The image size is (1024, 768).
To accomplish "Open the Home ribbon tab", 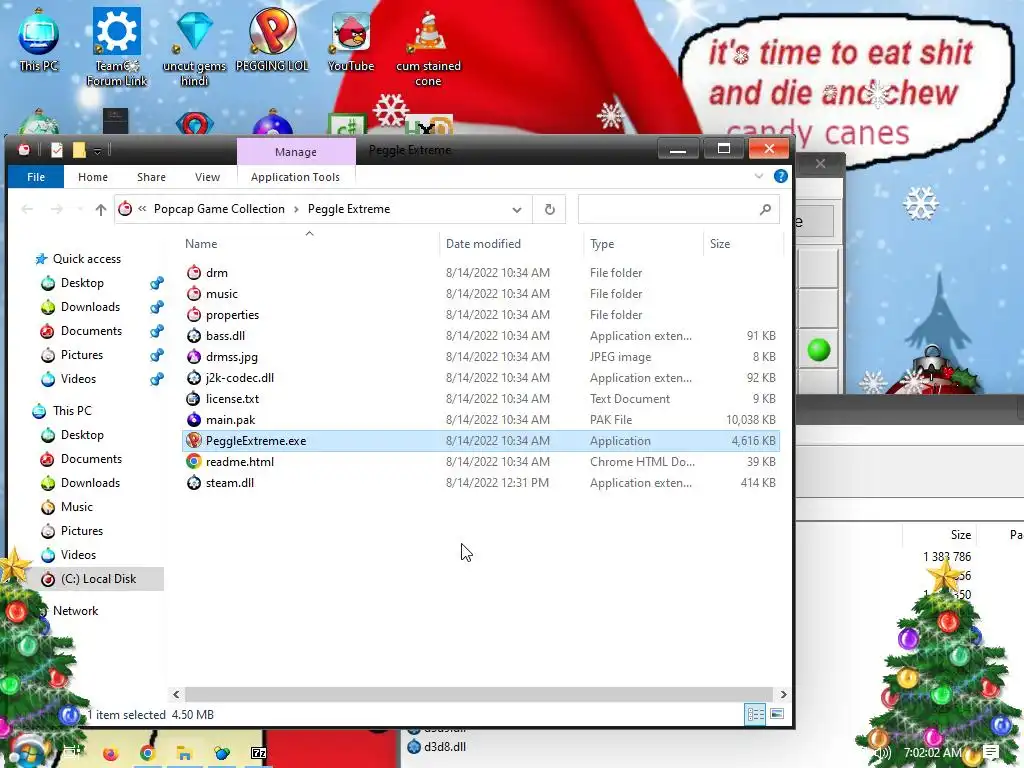I will [93, 177].
